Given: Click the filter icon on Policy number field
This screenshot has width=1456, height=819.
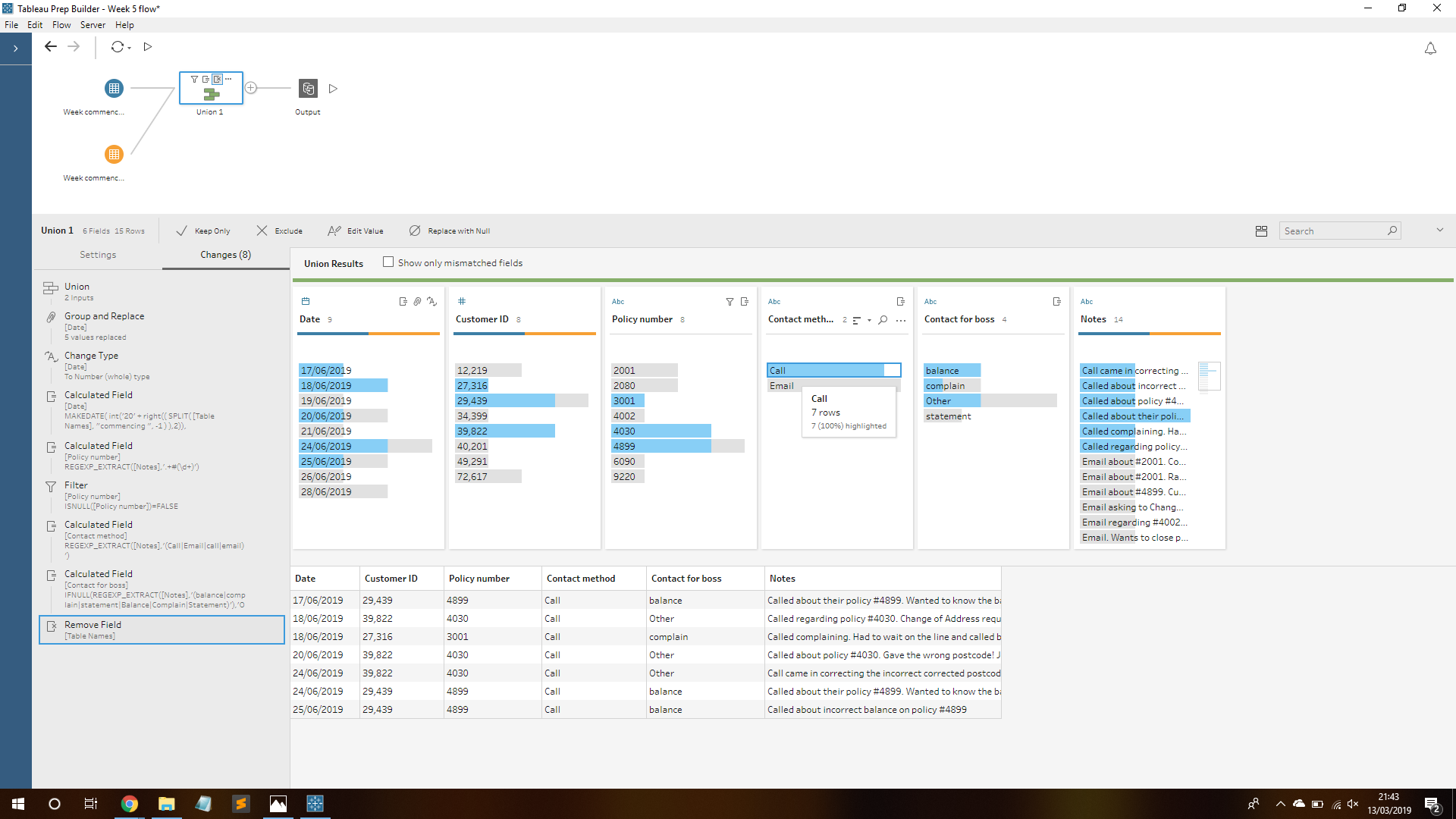Looking at the screenshot, I should coord(730,302).
